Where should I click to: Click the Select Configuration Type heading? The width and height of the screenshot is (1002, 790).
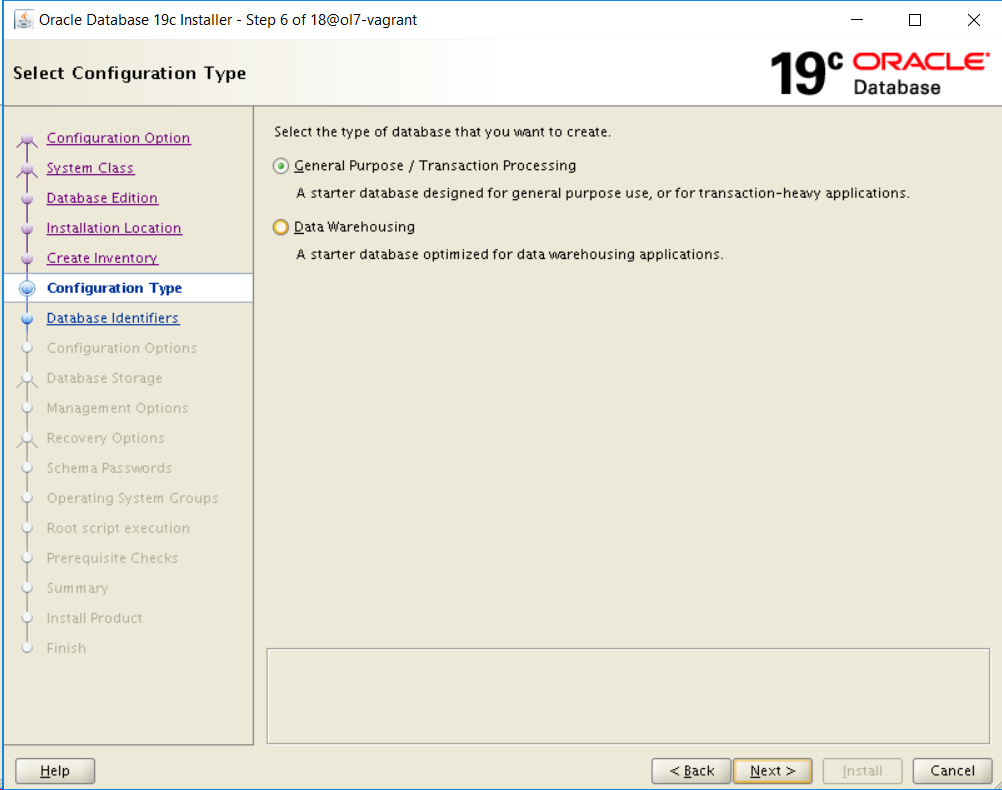(x=130, y=74)
